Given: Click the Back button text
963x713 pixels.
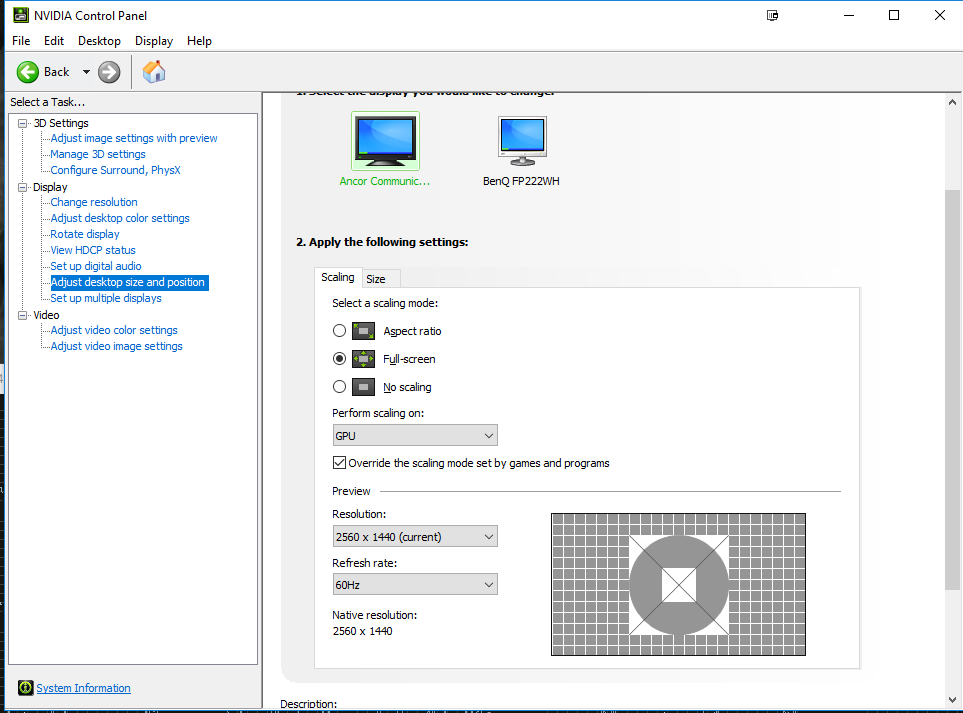Looking at the screenshot, I should tap(57, 72).
